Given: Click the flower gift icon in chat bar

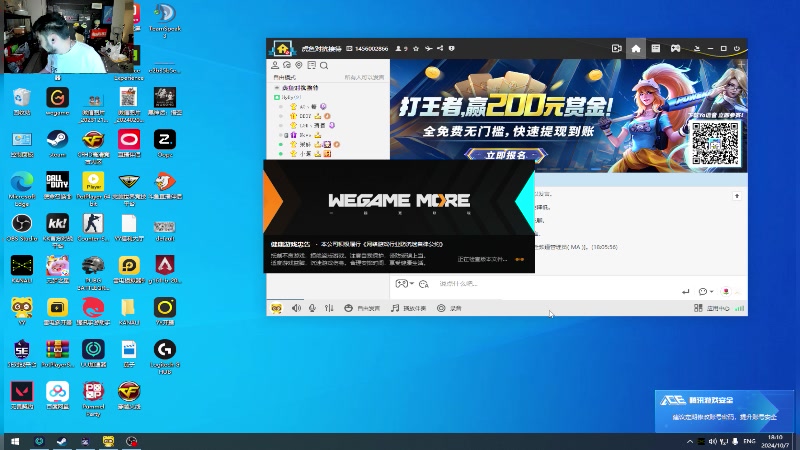Looking at the screenshot, I should click(x=726, y=292).
